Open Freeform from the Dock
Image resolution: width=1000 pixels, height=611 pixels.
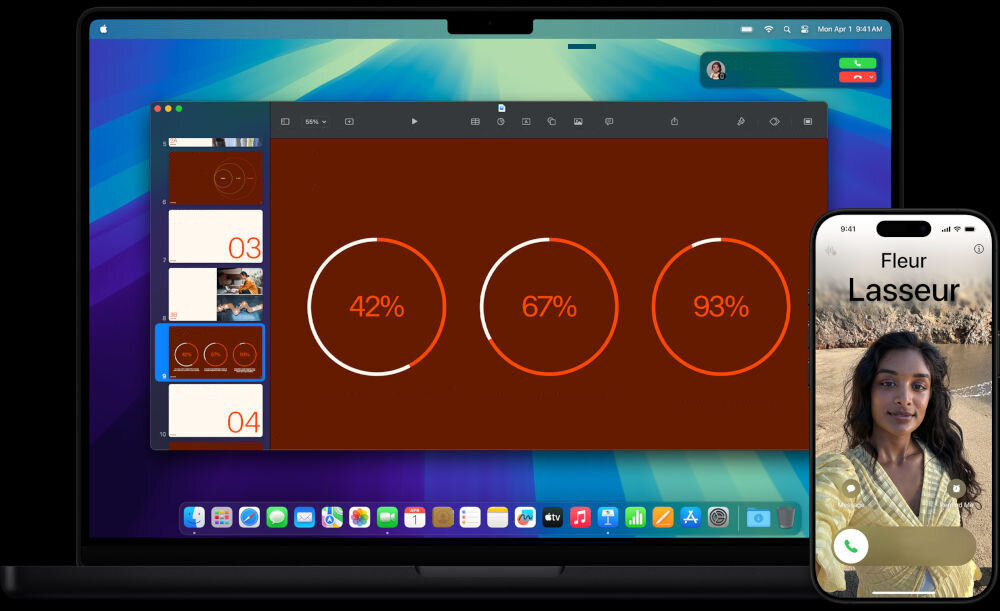[x=525, y=517]
